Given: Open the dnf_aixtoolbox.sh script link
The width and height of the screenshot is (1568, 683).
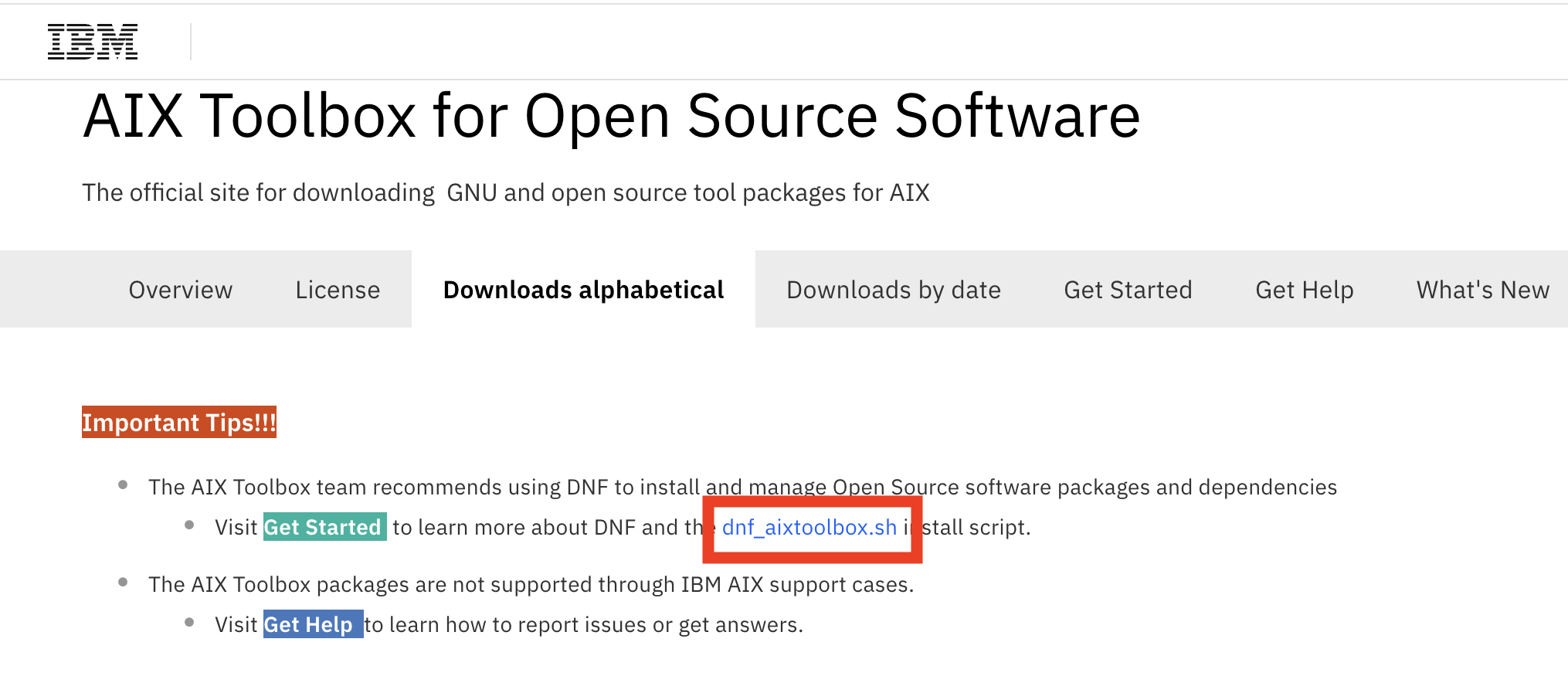Looking at the screenshot, I should 809,527.
